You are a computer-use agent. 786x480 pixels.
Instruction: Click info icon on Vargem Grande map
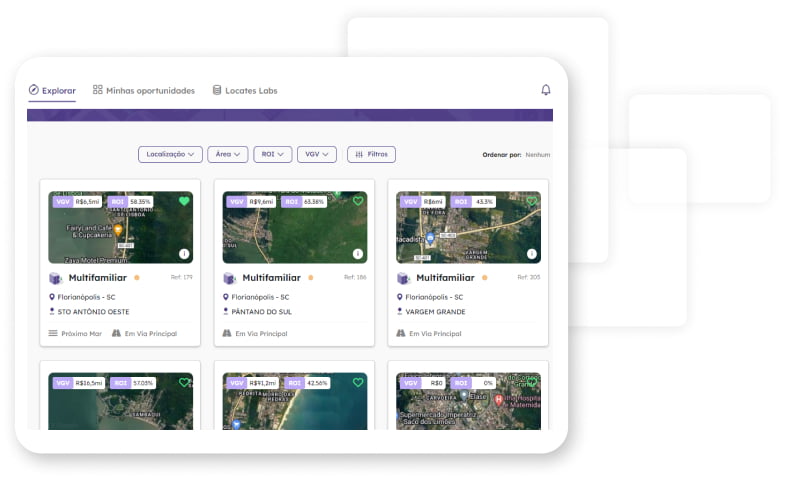click(532, 254)
